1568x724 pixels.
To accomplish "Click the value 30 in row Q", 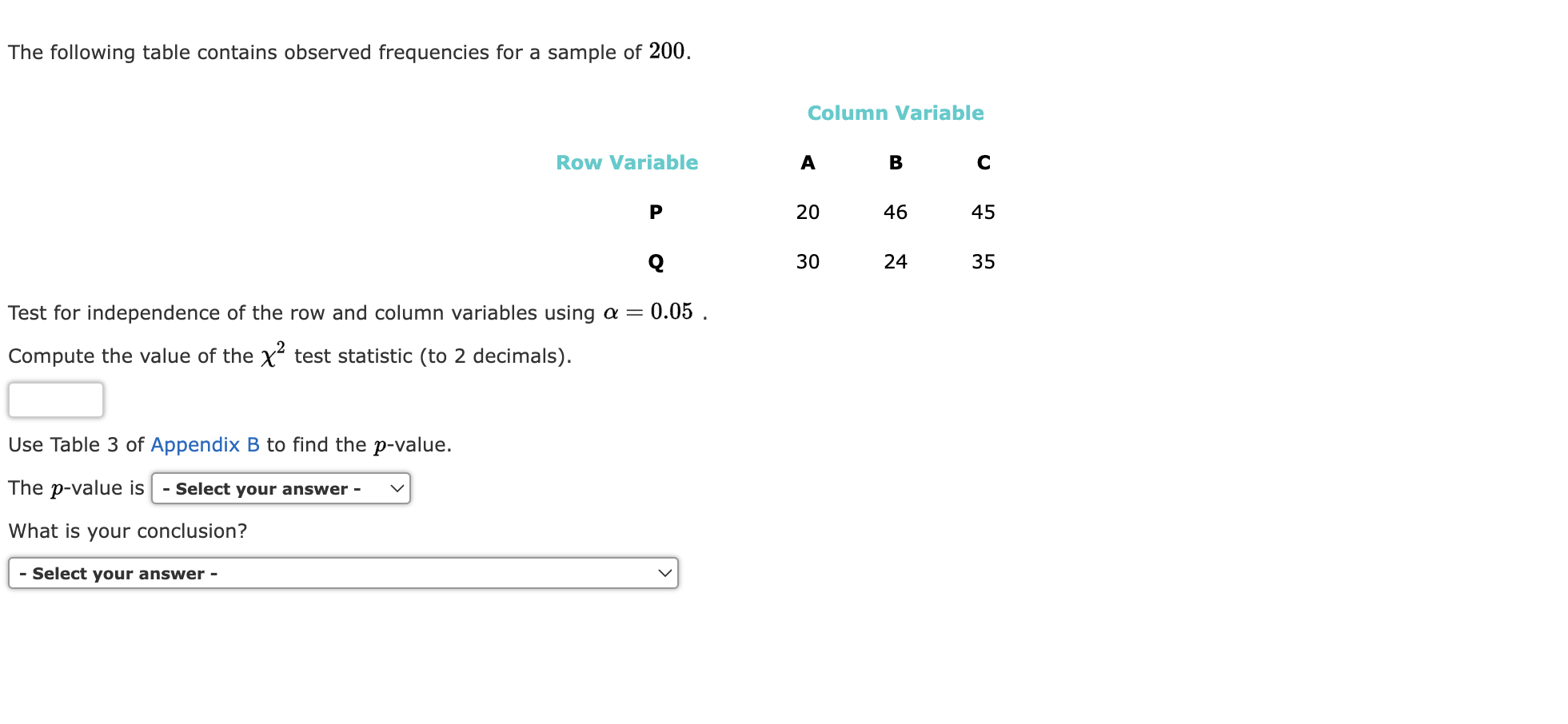I will tap(808, 261).
